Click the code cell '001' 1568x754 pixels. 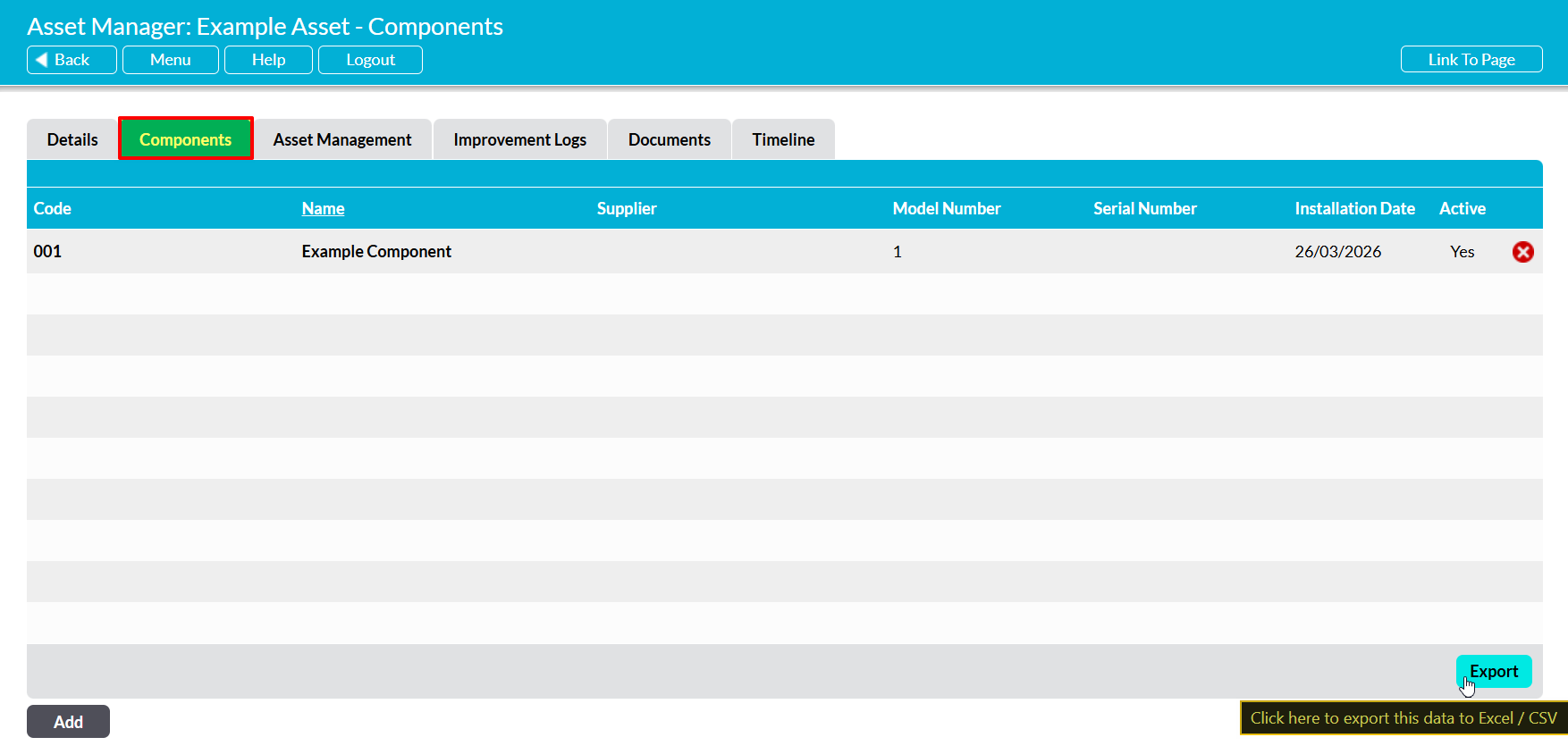coord(47,252)
